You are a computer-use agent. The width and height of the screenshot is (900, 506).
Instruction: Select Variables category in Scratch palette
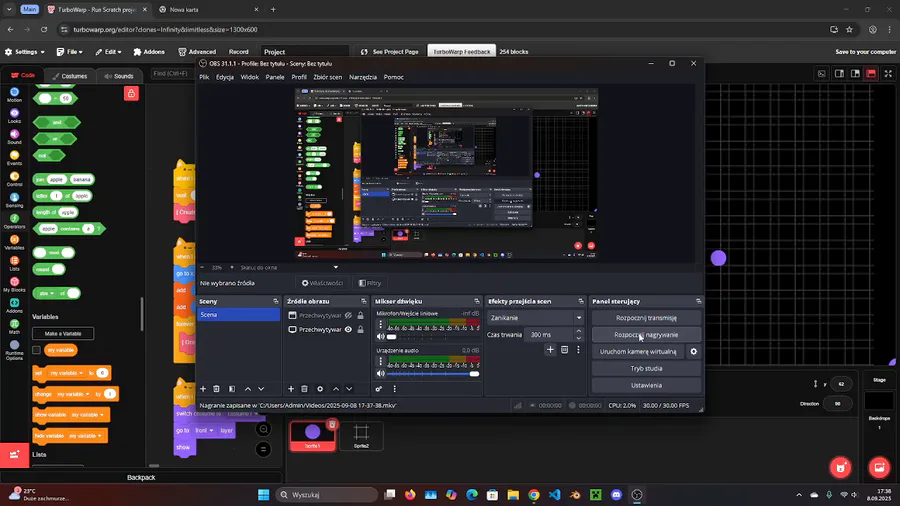click(14, 243)
